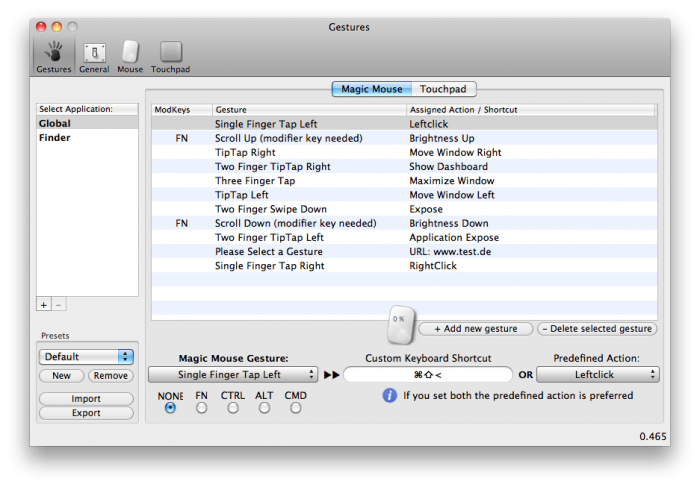Select the Two Finger TipTap Left row
This screenshot has width=700, height=487.
(404, 237)
